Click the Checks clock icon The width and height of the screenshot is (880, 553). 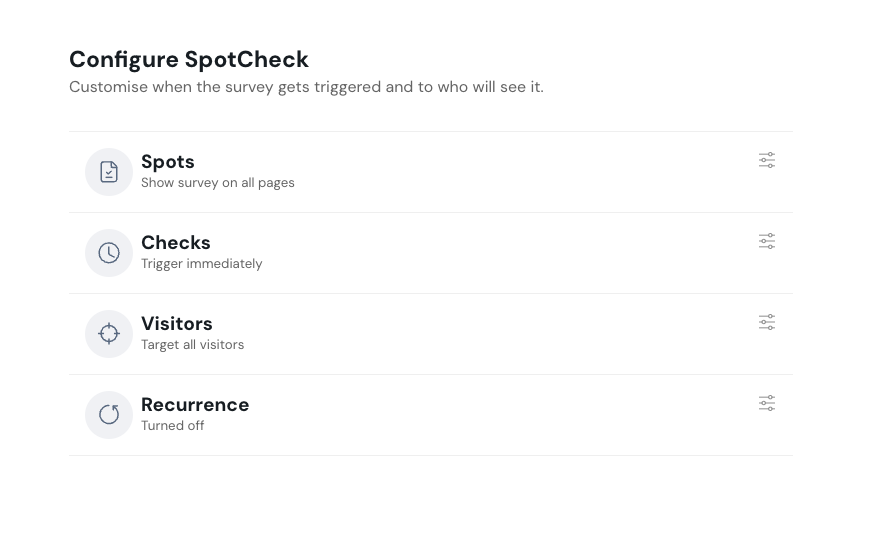109,253
